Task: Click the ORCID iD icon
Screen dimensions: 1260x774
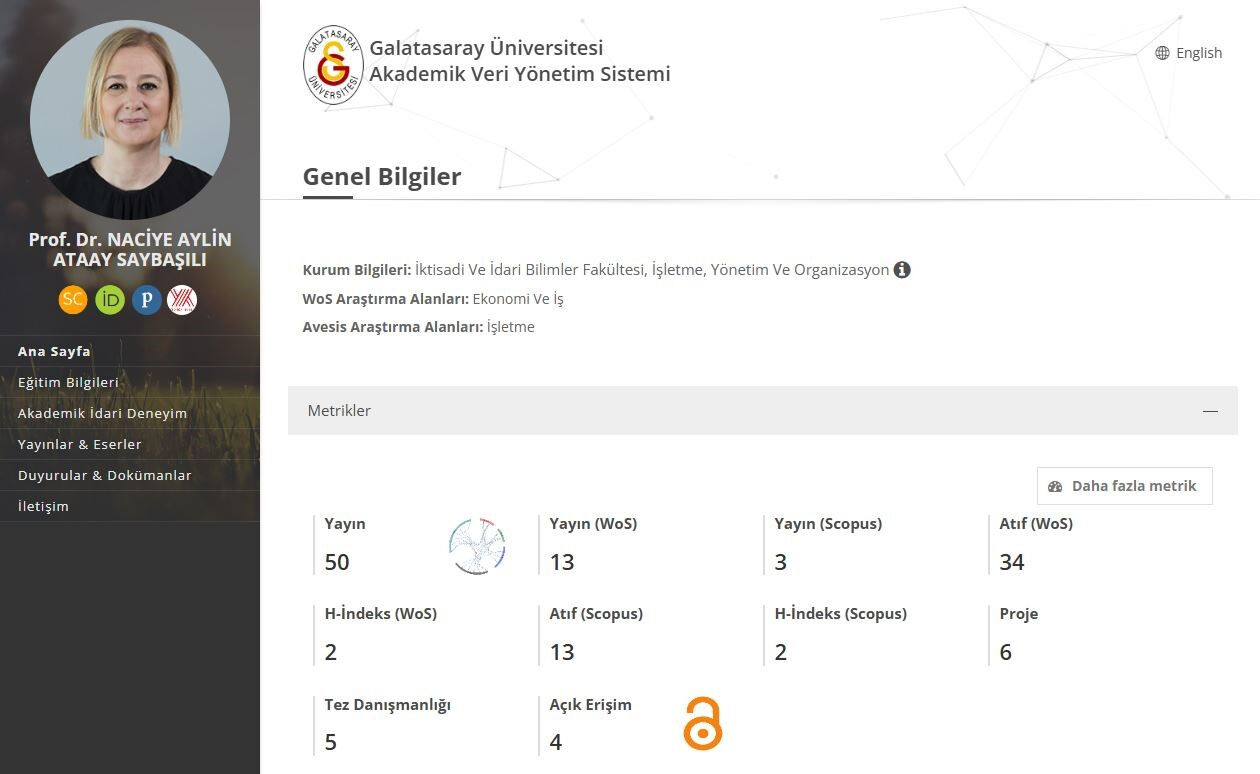Action: 110,299
